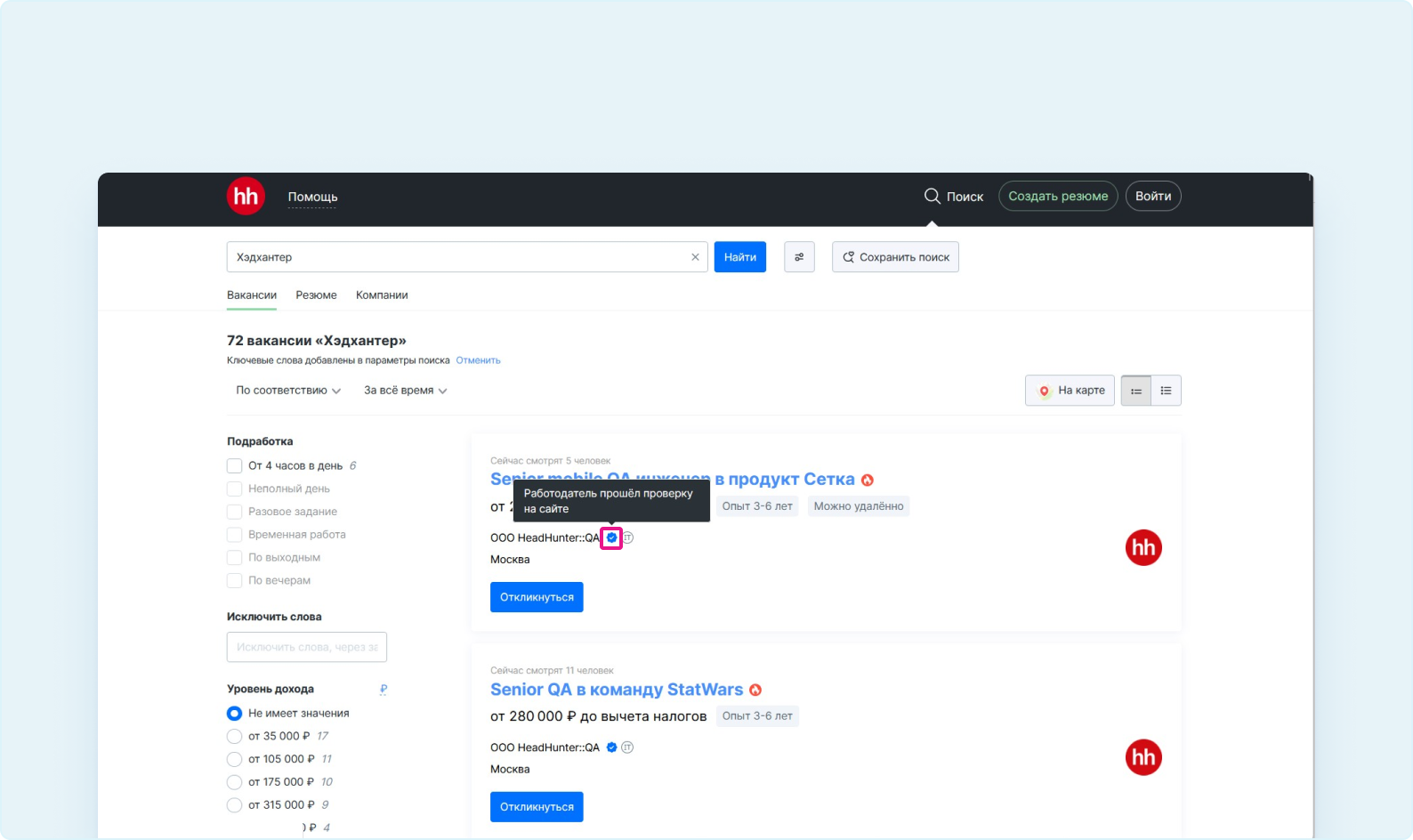This screenshot has height=840, width=1413.
Task: Click IT accreditation icon on StatWars vacancy
Action: click(627, 747)
